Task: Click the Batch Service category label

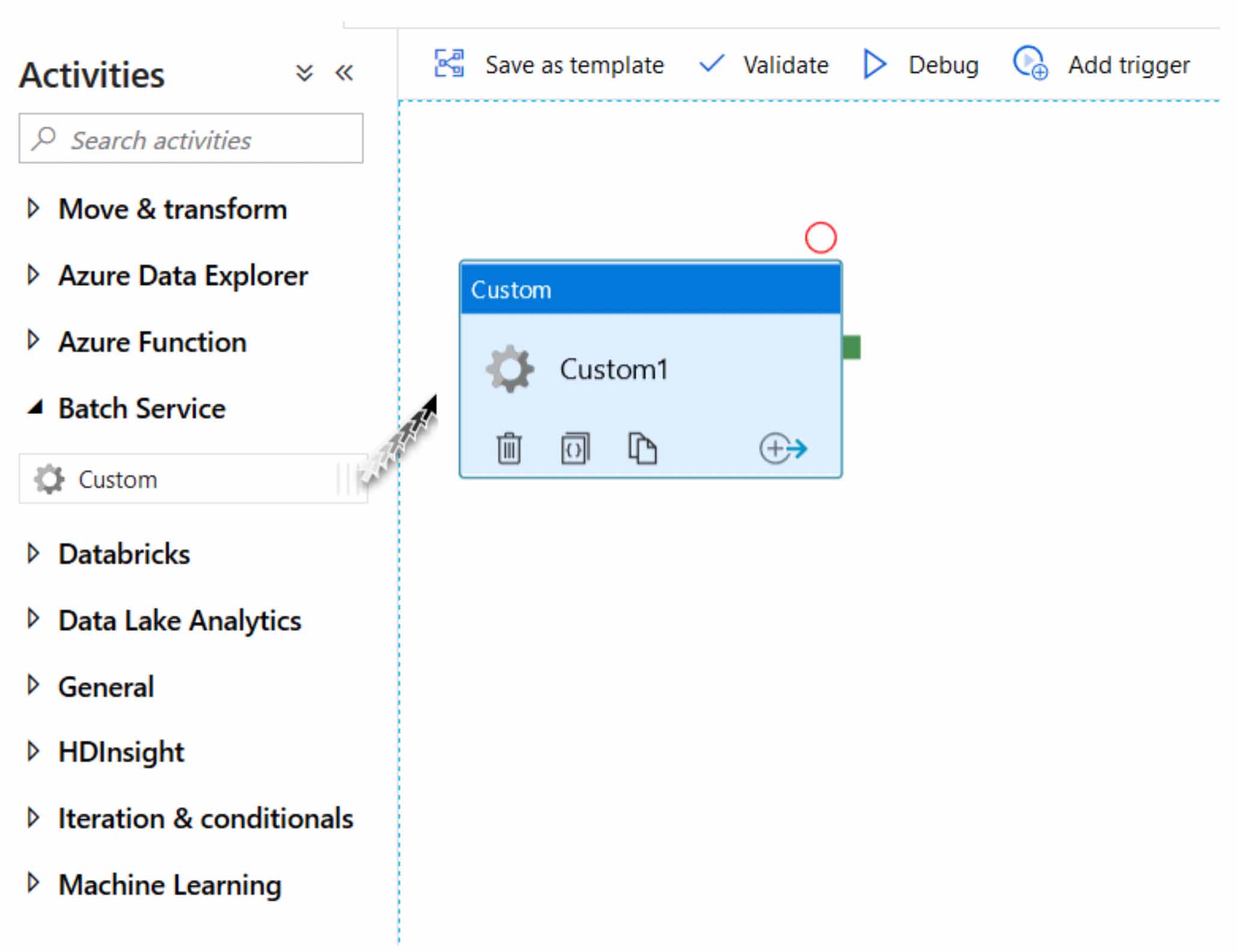Action: point(142,409)
